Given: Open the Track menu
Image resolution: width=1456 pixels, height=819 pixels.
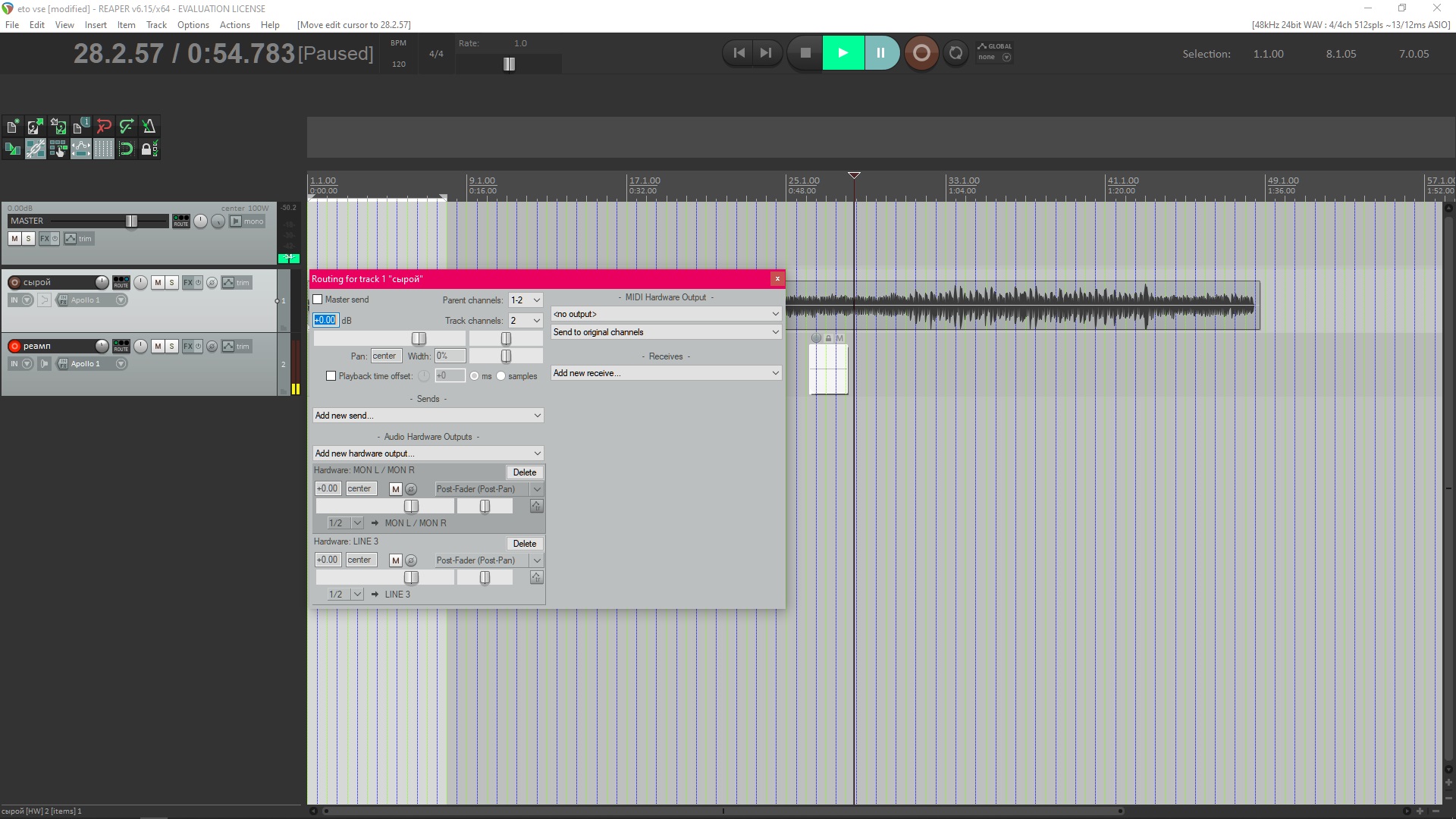Looking at the screenshot, I should click(x=156, y=25).
